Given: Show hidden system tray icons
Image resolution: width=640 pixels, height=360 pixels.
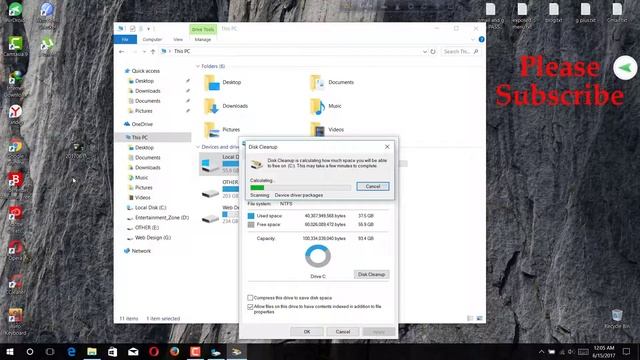Looking at the screenshot, I should 541,351.
